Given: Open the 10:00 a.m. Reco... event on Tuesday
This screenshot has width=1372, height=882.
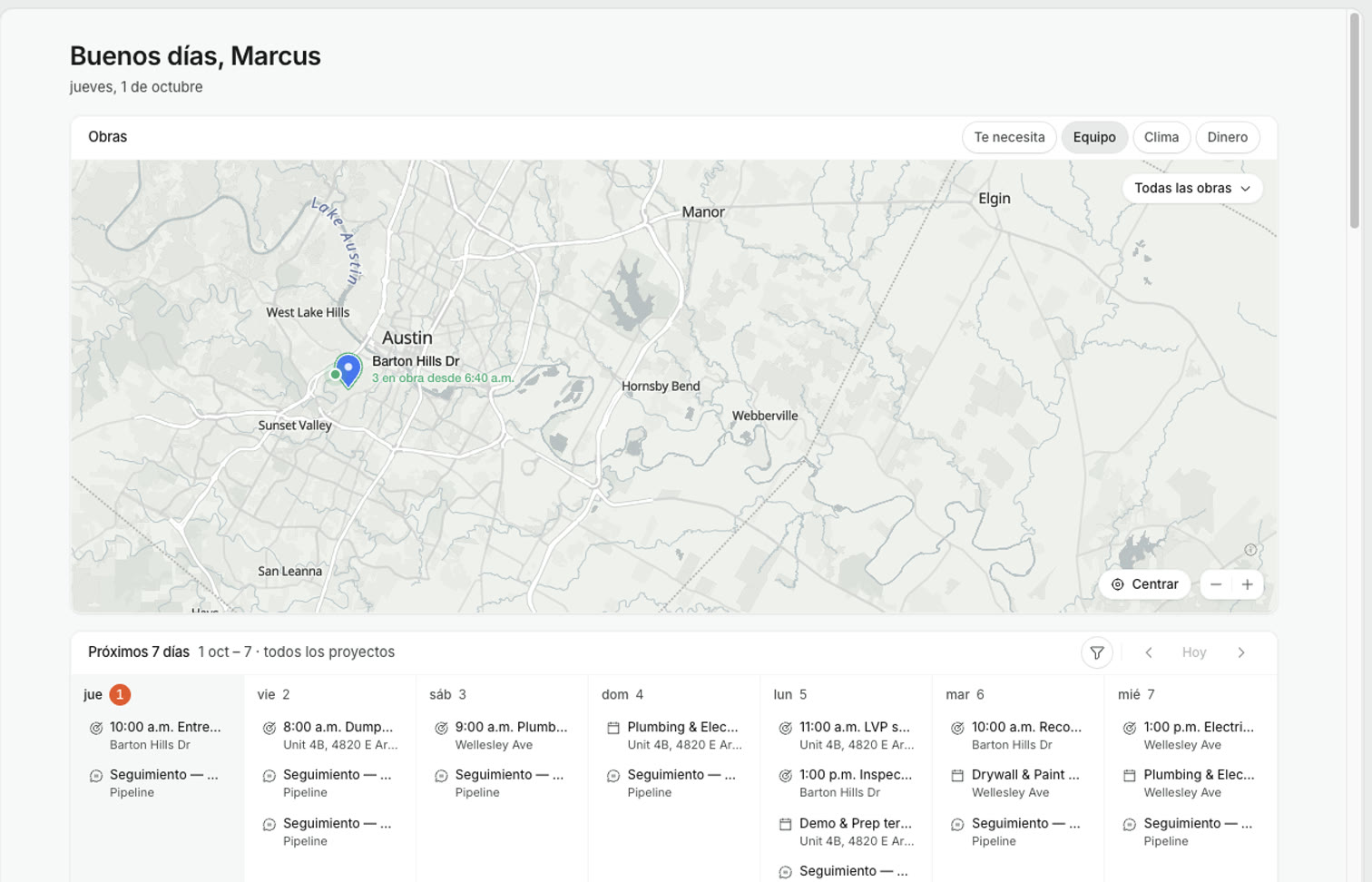Looking at the screenshot, I should (x=1018, y=735).
